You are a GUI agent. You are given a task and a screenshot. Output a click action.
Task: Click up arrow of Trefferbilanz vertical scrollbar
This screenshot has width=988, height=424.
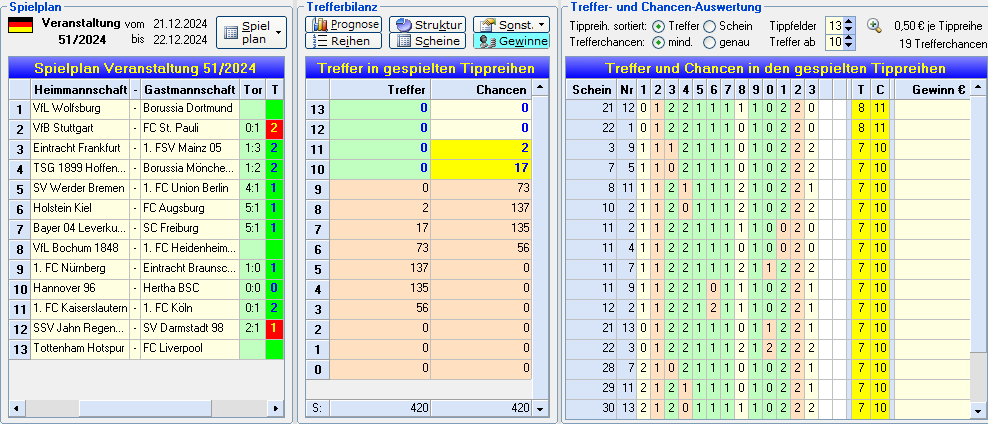tap(539, 86)
